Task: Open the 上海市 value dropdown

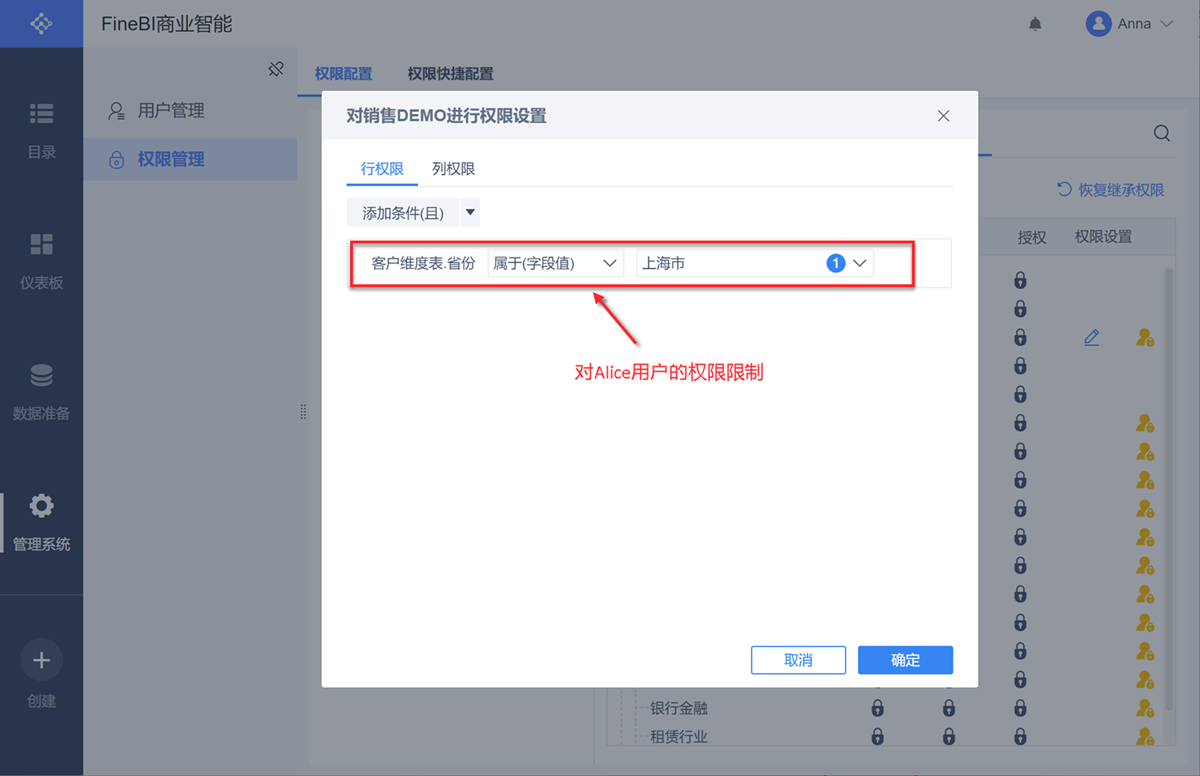Action: [756, 264]
